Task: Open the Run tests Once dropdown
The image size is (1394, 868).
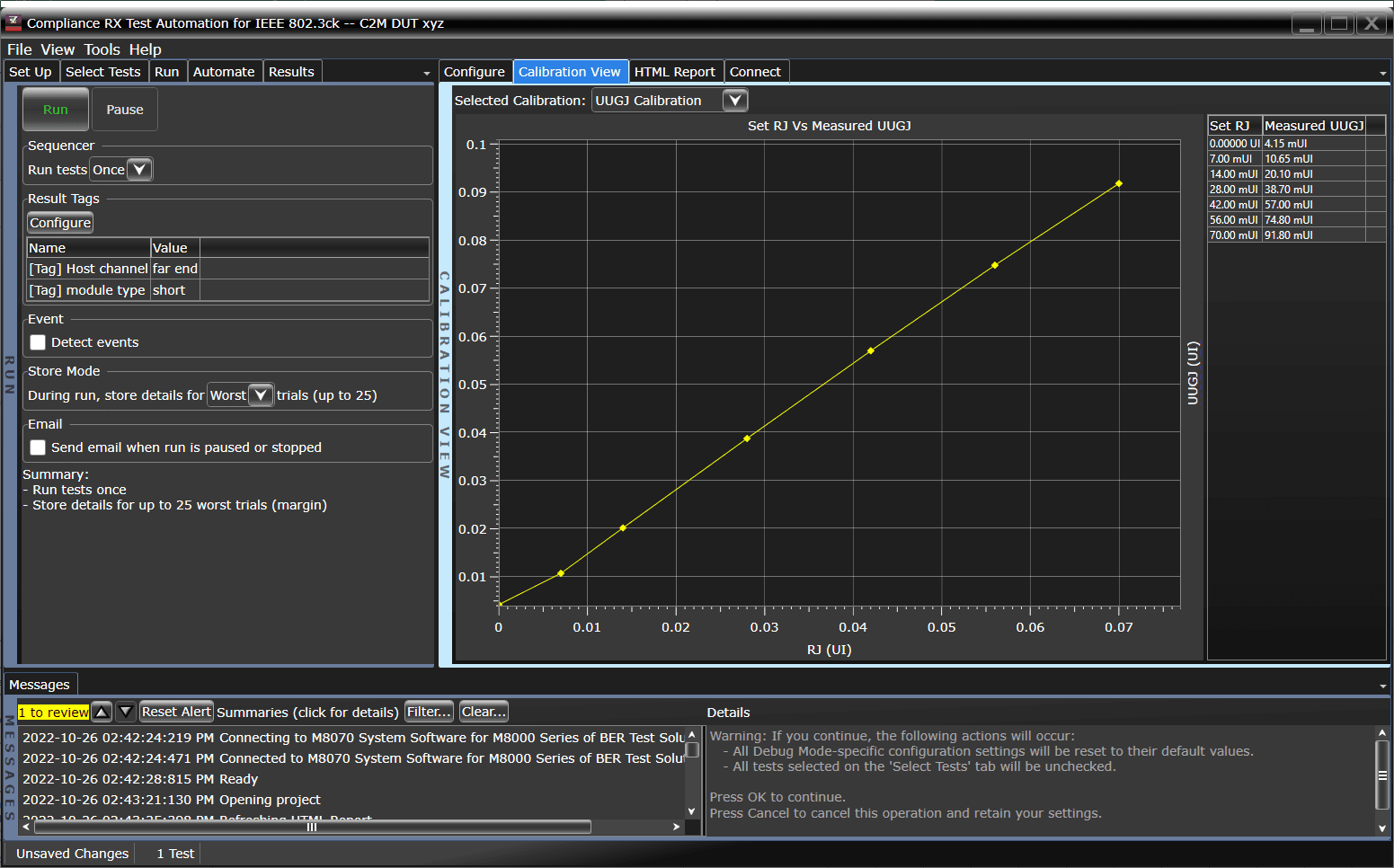Action: click(140, 169)
